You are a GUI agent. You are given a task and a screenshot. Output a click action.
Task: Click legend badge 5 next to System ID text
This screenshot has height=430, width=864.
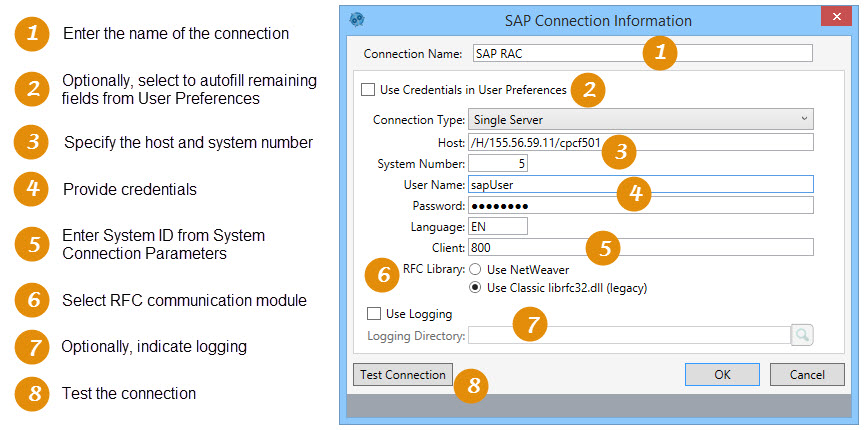(x=32, y=244)
